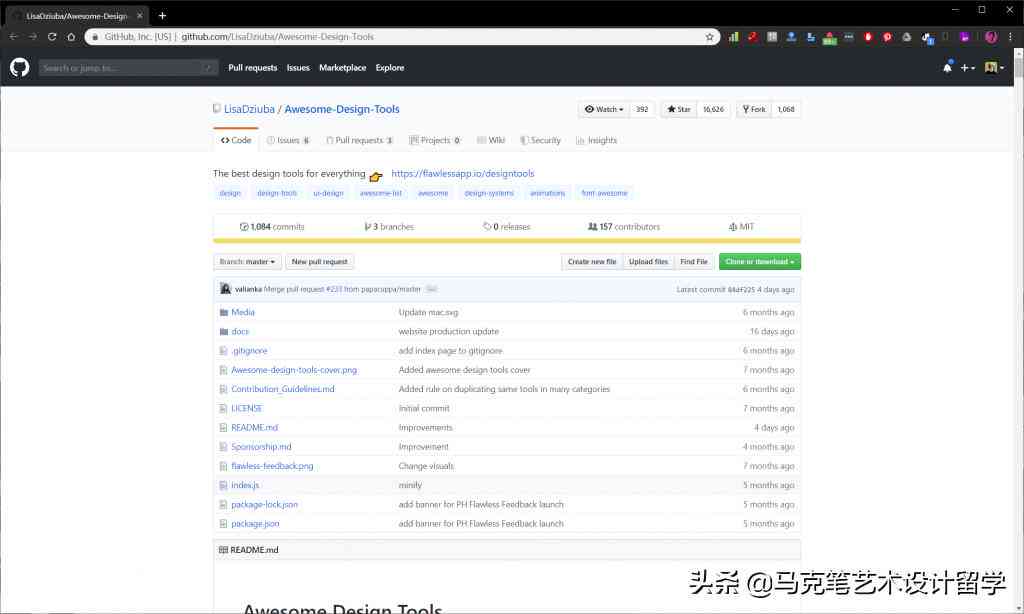The width and height of the screenshot is (1024, 614).
Task: Open Explore in the top navigation
Action: point(390,67)
